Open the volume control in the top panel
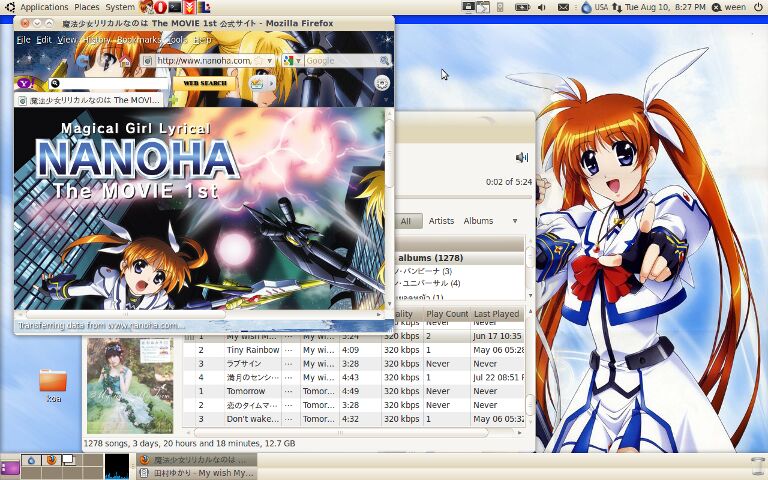This screenshot has width=768, height=480. click(x=542, y=7)
